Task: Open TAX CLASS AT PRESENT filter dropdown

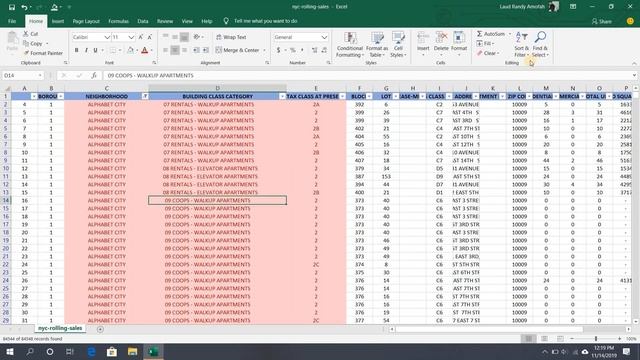Action: 342,96
